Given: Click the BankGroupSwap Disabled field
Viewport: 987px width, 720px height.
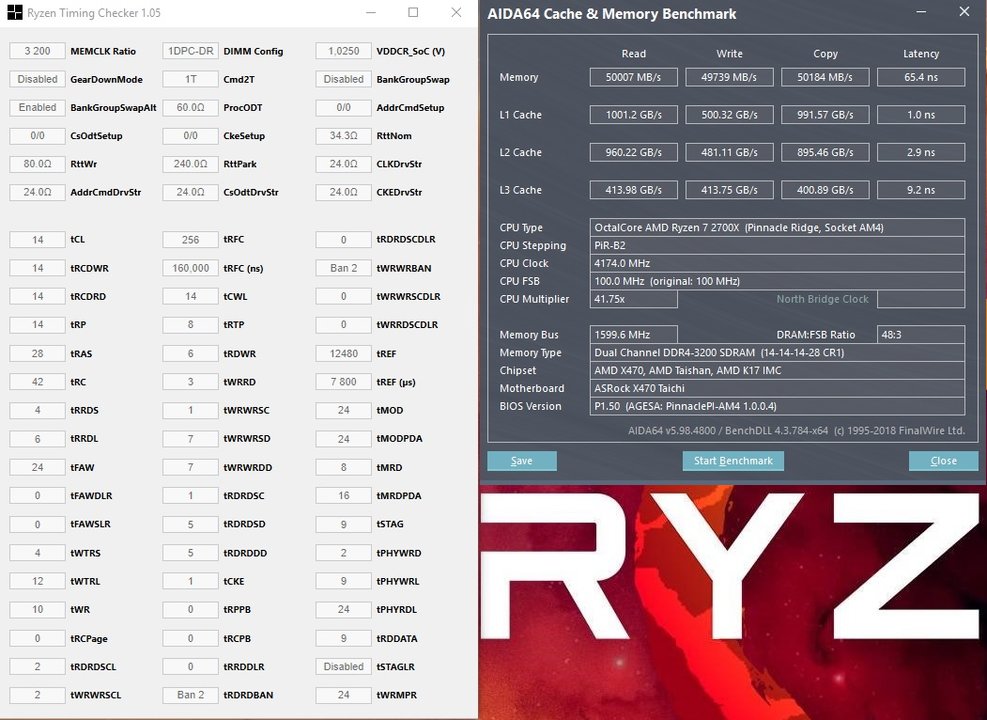Looking at the screenshot, I should pos(343,79).
